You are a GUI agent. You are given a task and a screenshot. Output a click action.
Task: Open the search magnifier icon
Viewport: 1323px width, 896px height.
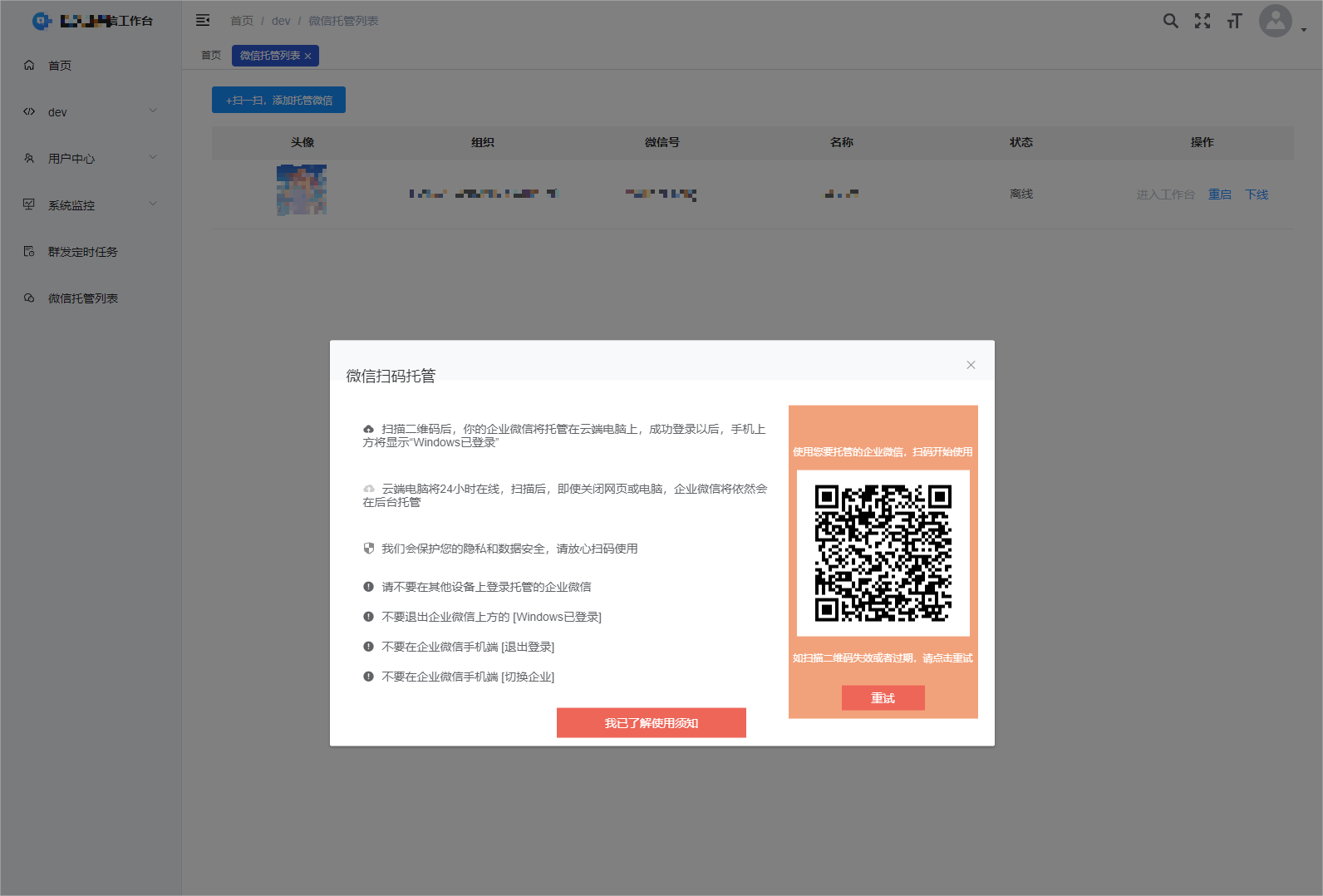tap(1170, 21)
